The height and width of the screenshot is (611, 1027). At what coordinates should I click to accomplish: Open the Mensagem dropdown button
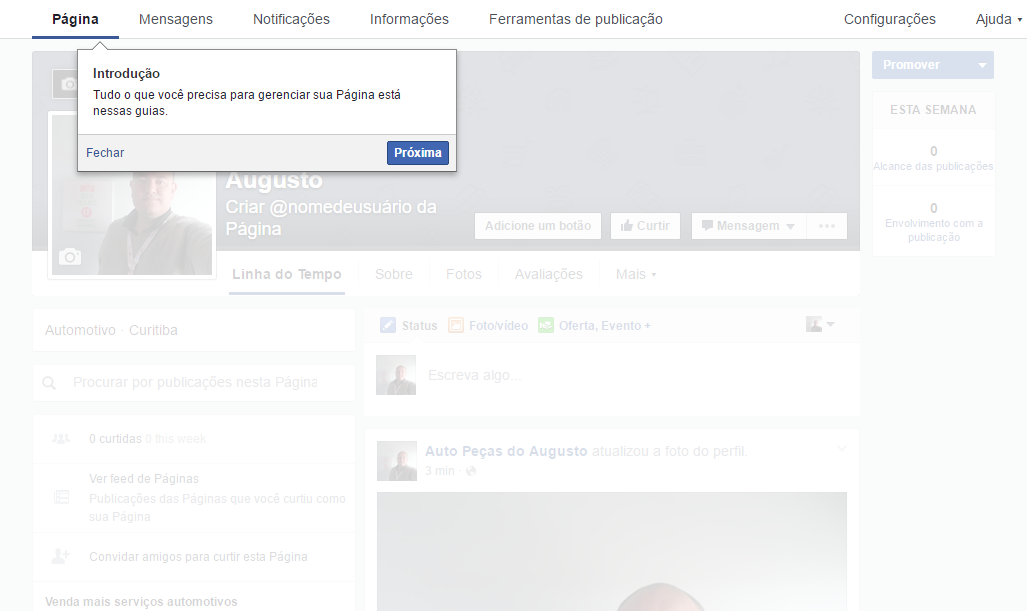(749, 226)
